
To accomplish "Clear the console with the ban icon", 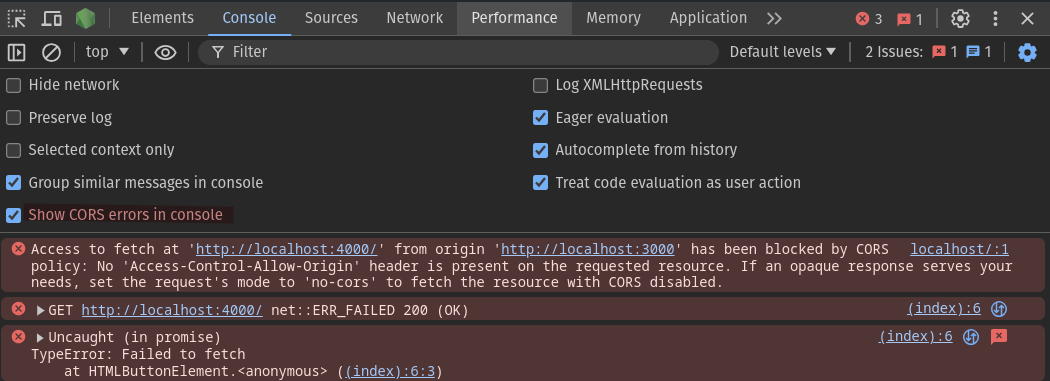I will tap(52, 52).
